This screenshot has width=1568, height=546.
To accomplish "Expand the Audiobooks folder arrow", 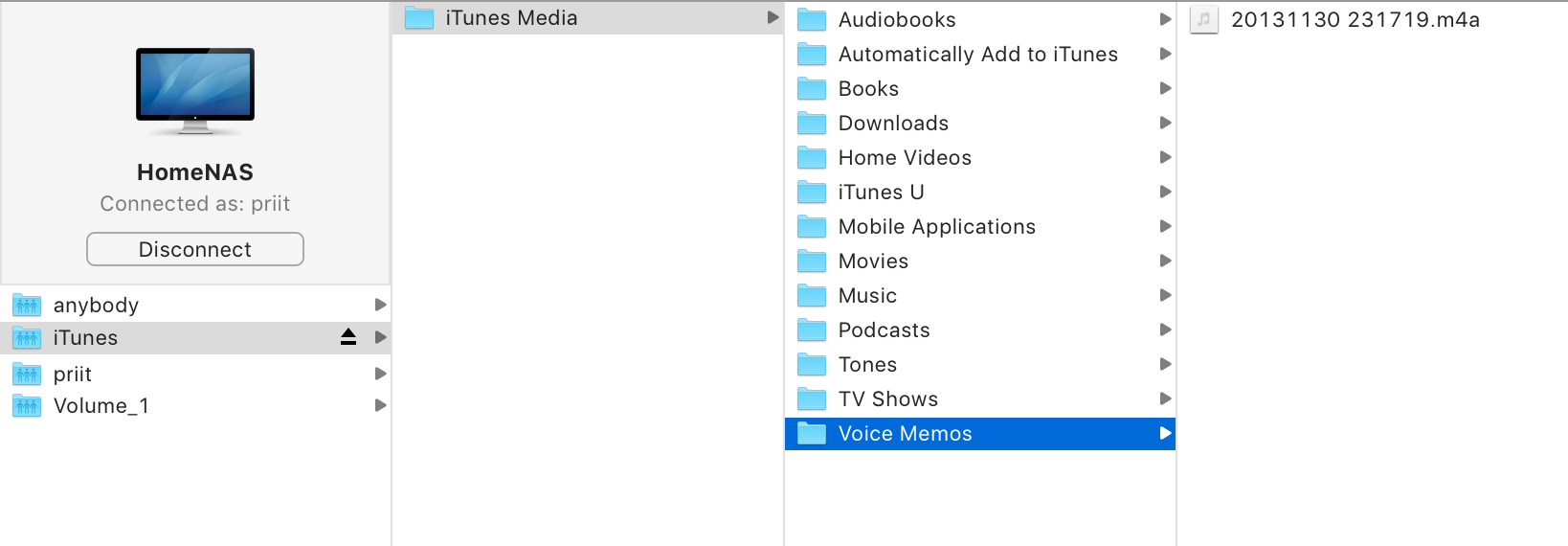I will point(1165,19).
